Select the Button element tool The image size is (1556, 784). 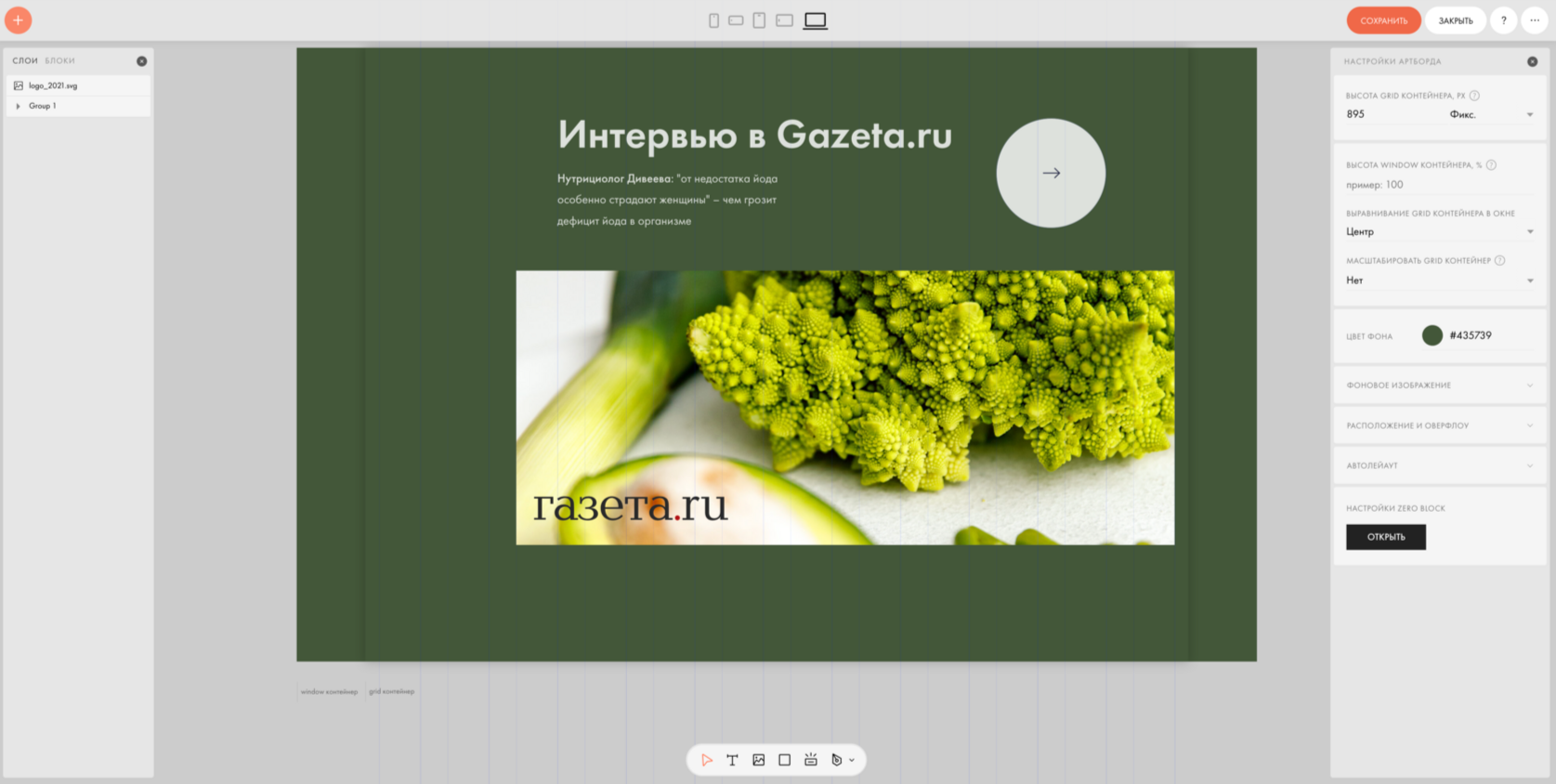[x=810, y=760]
